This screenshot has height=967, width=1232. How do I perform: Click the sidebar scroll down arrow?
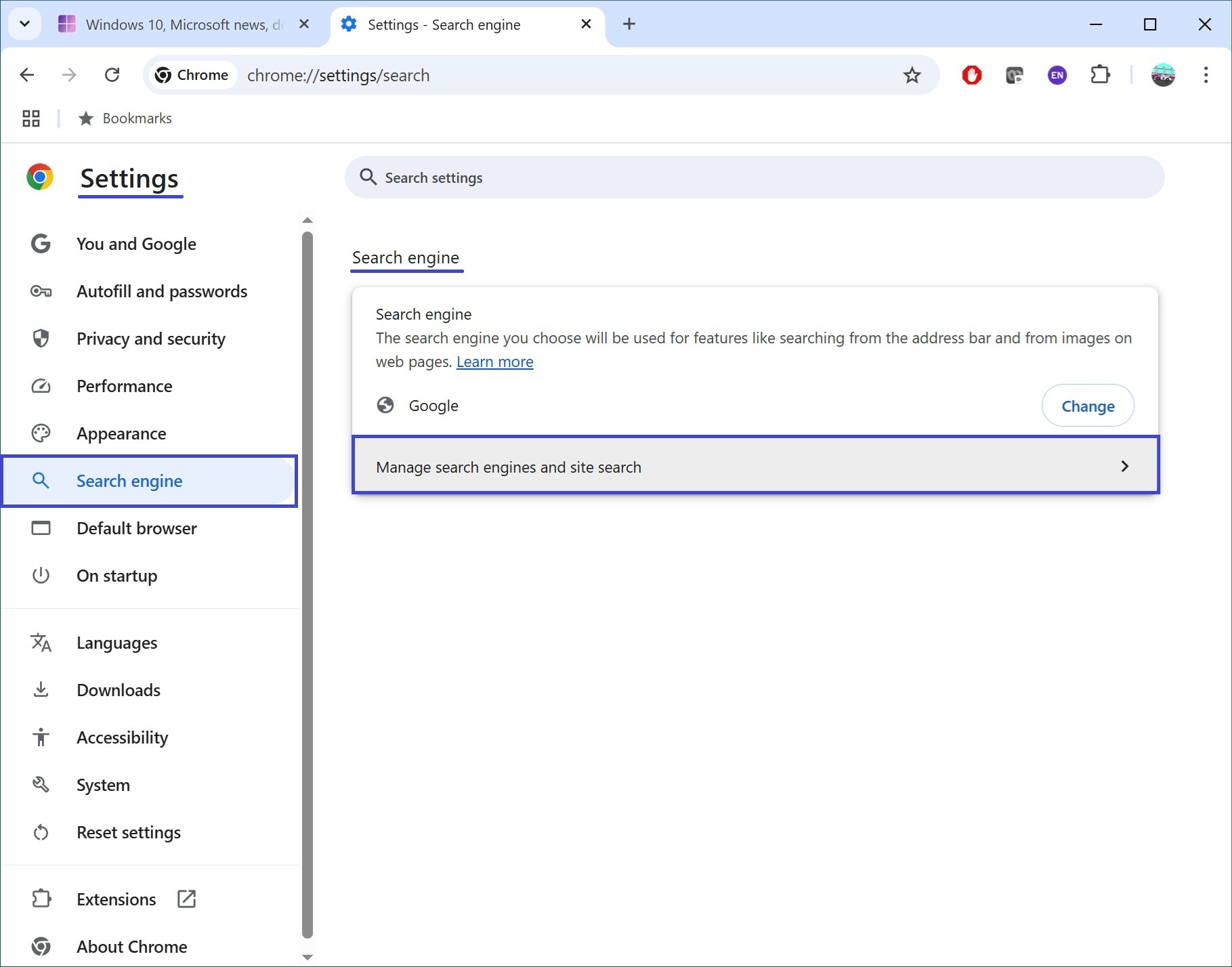[307, 957]
